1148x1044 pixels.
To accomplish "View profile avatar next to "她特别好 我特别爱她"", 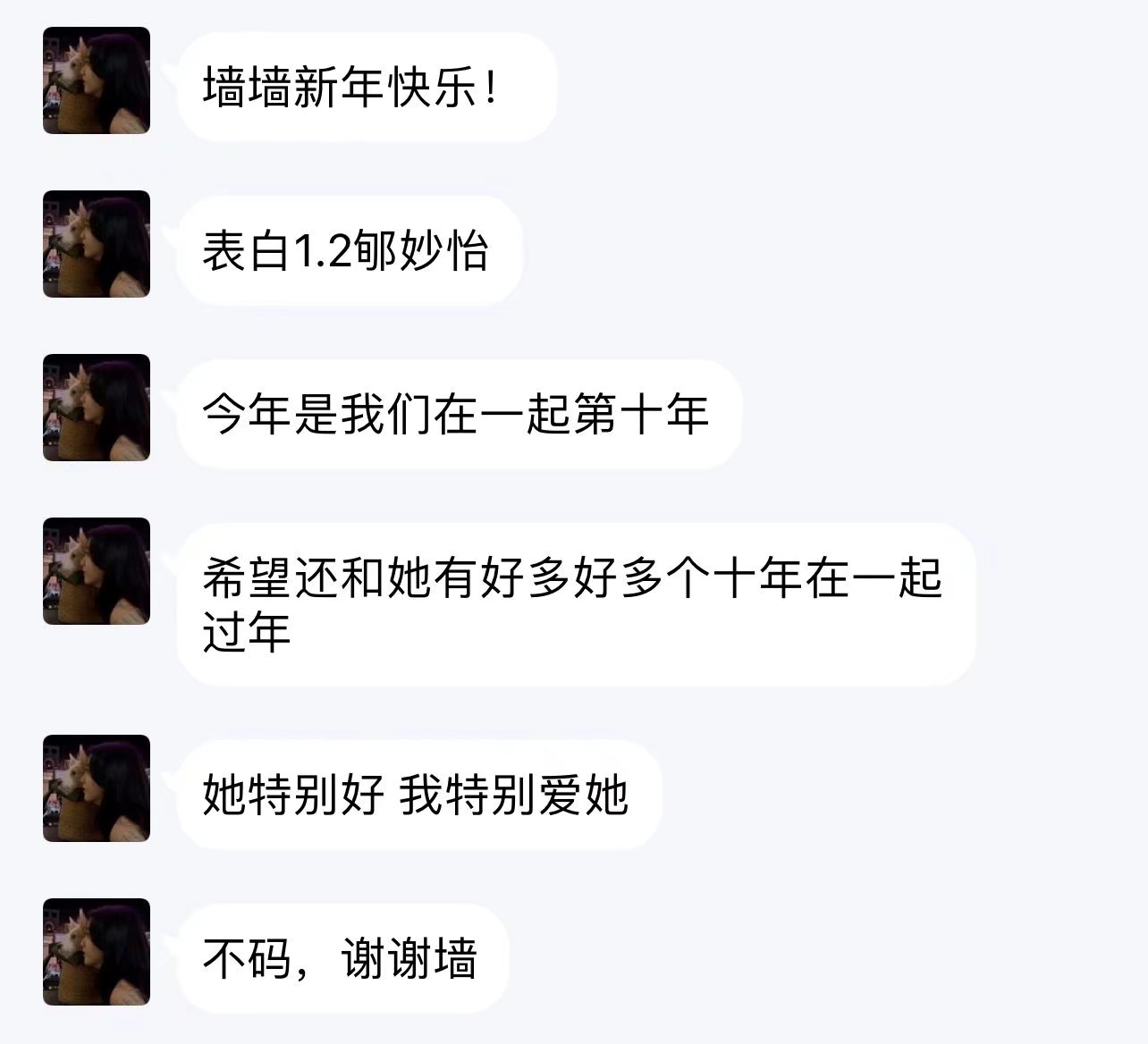I will coord(97,788).
